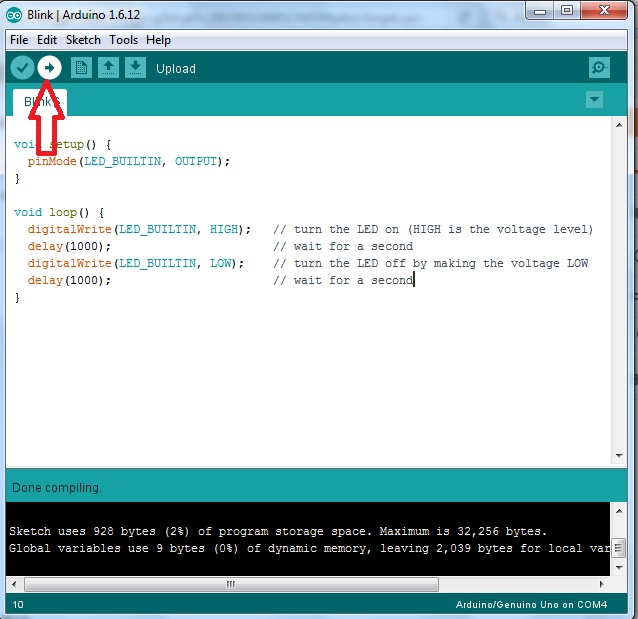
Task: Click the second delay(1000) statement
Action: point(69,281)
